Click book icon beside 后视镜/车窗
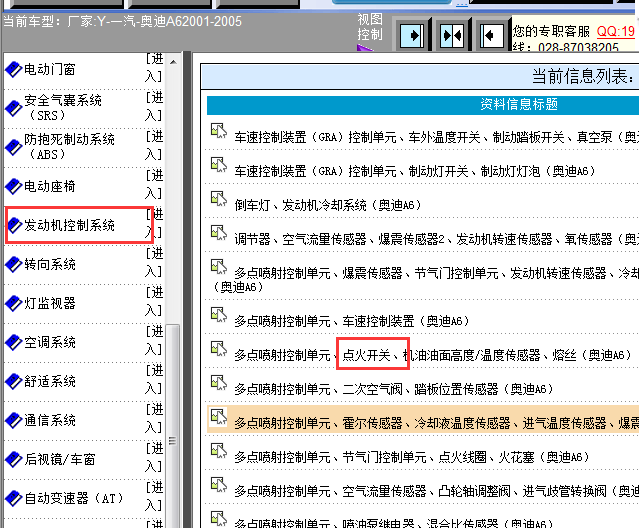 click(x=13, y=459)
